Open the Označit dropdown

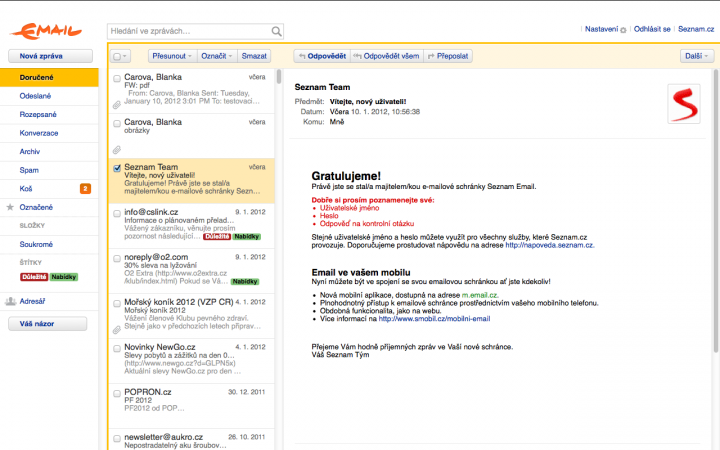pyautogui.click(x=217, y=56)
